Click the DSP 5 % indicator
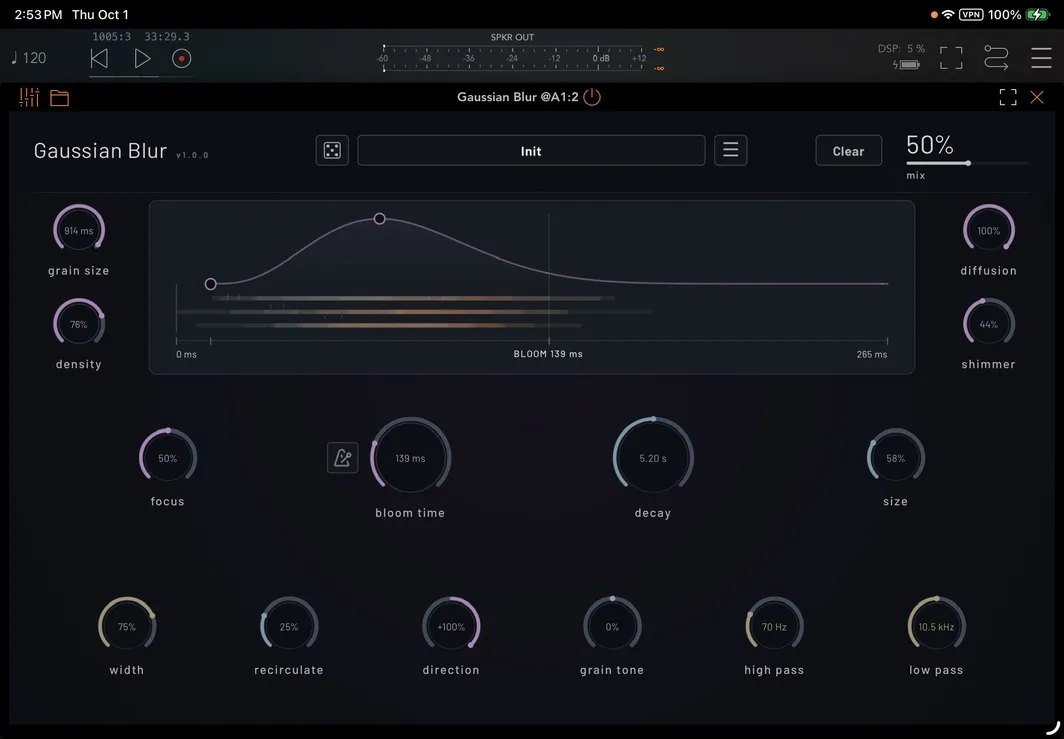The width and height of the screenshot is (1064, 739). [901, 49]
